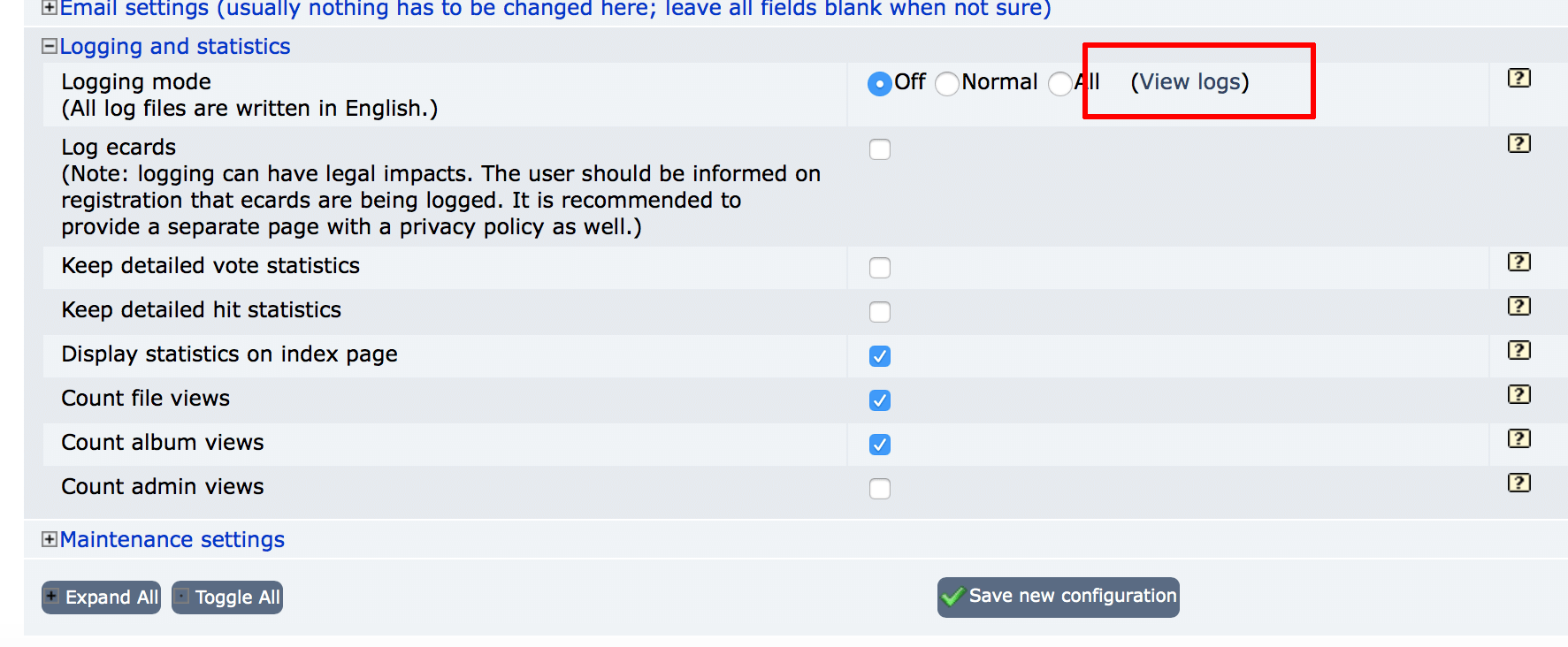1568x647 pixels.
Task: Click help icon for Keep detailed vote statistics
Action: tap(1518, 262)
